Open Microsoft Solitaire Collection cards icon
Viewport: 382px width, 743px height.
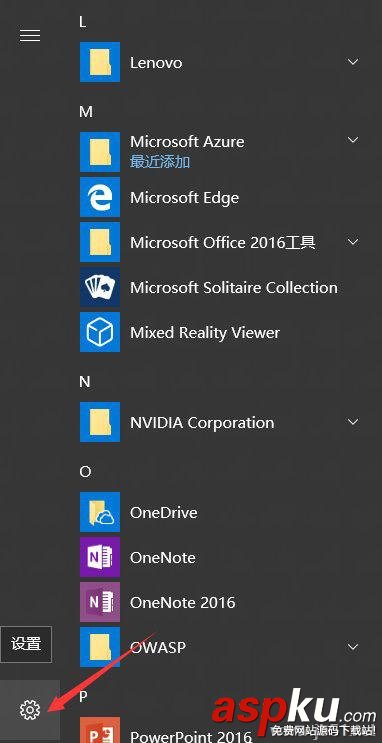click(100, 287)
